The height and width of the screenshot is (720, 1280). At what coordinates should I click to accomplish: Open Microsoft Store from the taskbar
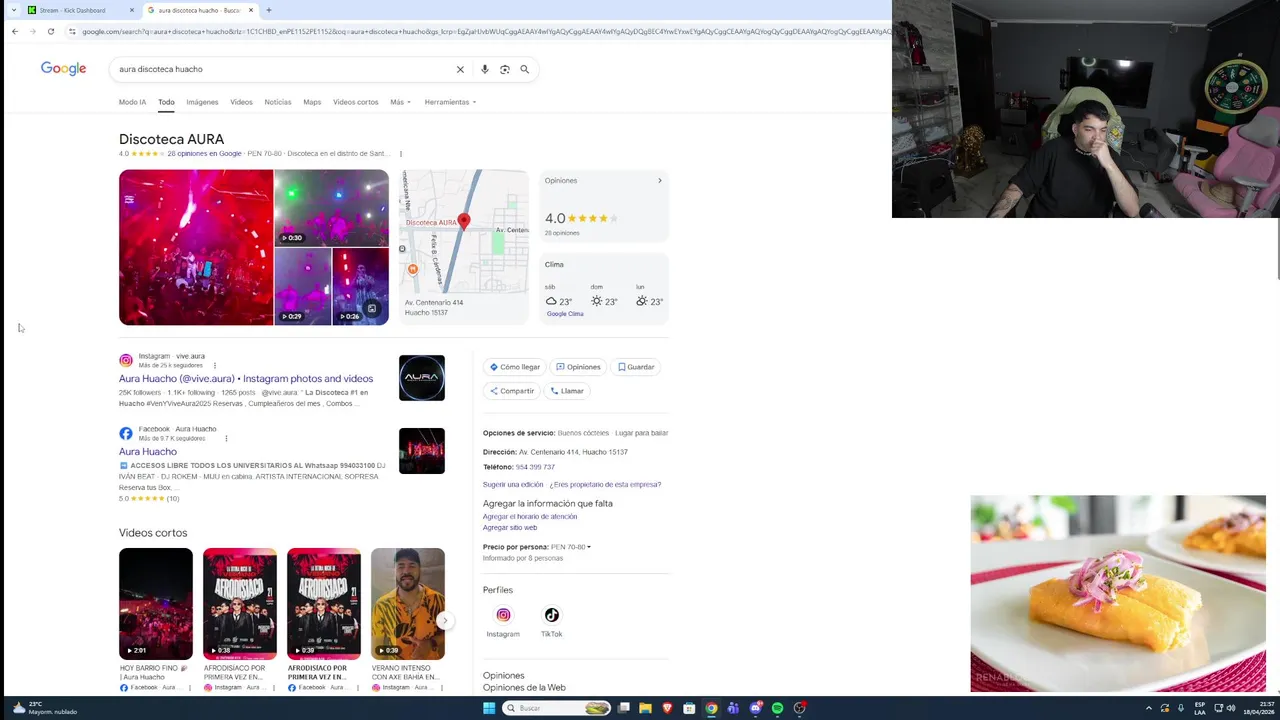click(x=689, y=708)
